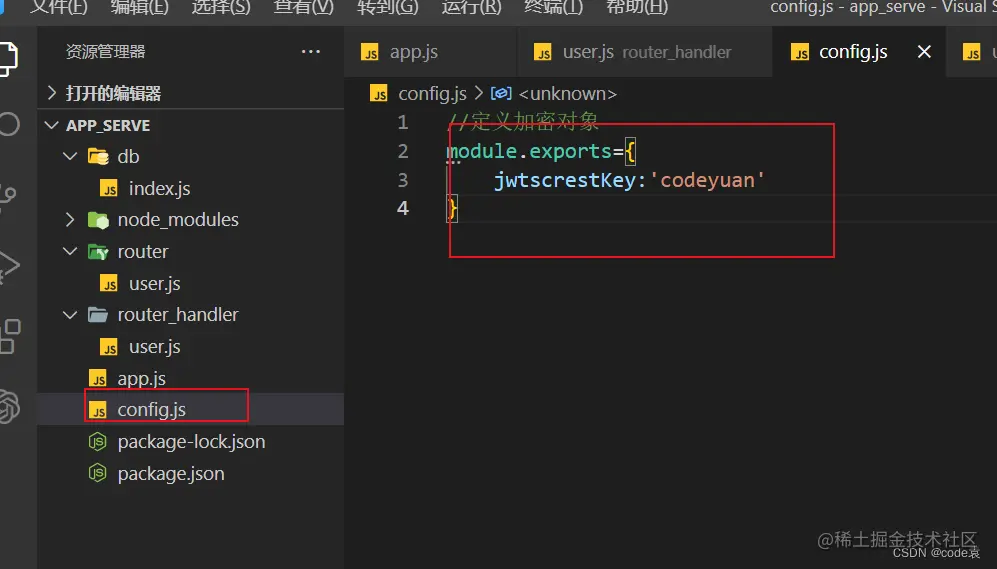Open the 终端(T) menu
Viewport: 997px width, 569px height.
553,8
